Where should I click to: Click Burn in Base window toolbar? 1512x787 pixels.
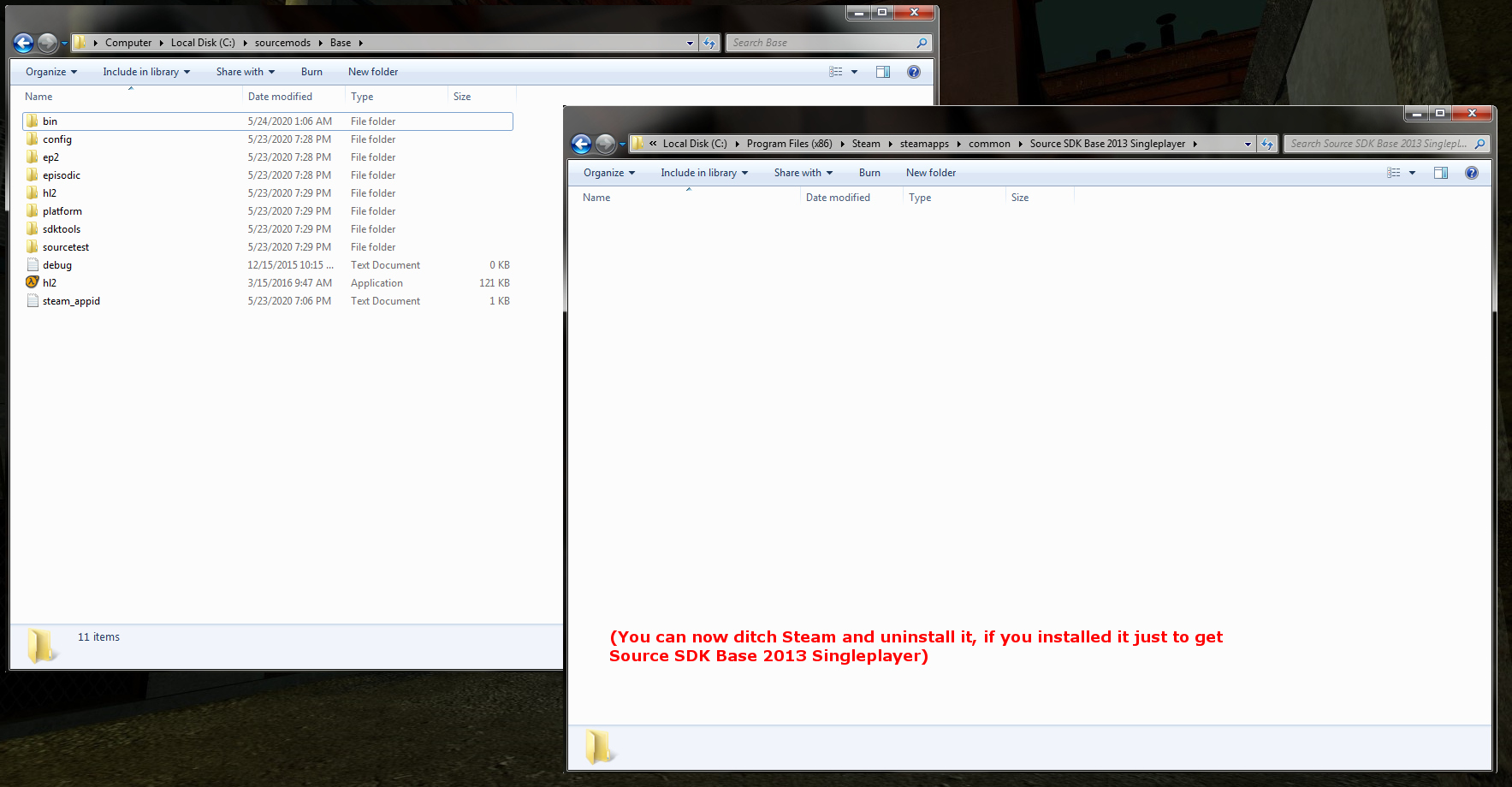(x=311, y=72)
